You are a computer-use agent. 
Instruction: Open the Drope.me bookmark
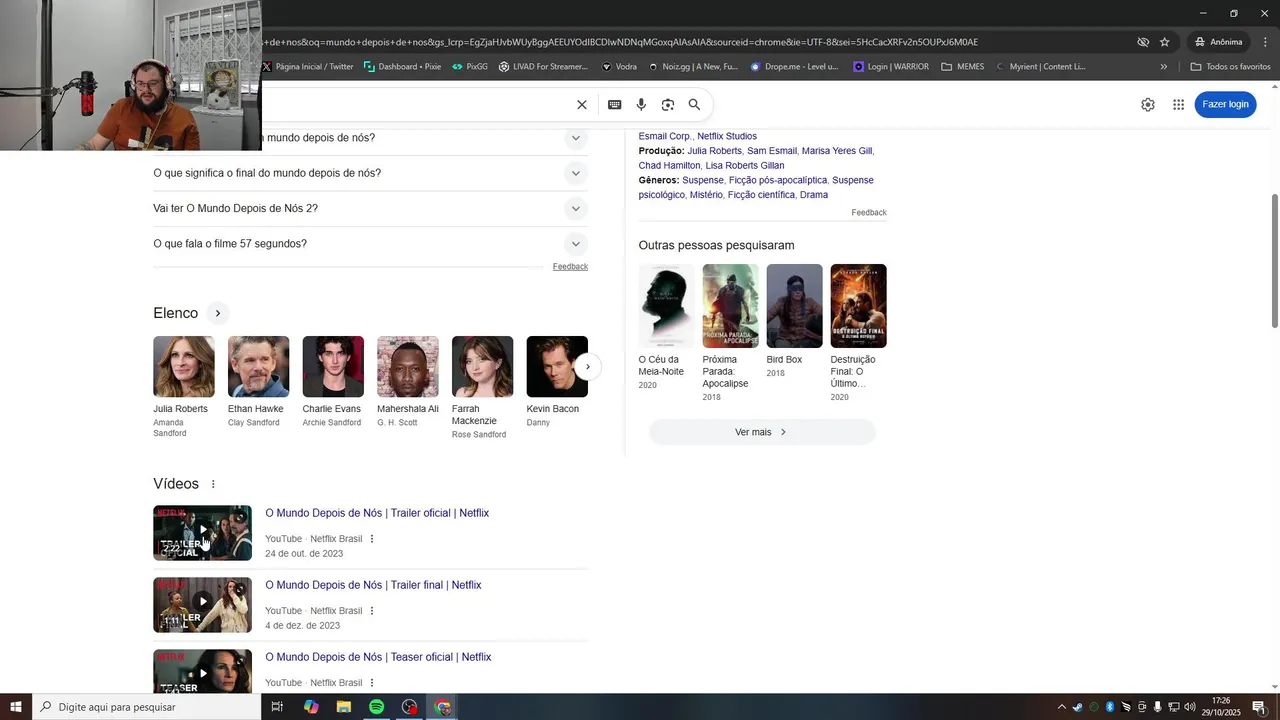[795, 67]
